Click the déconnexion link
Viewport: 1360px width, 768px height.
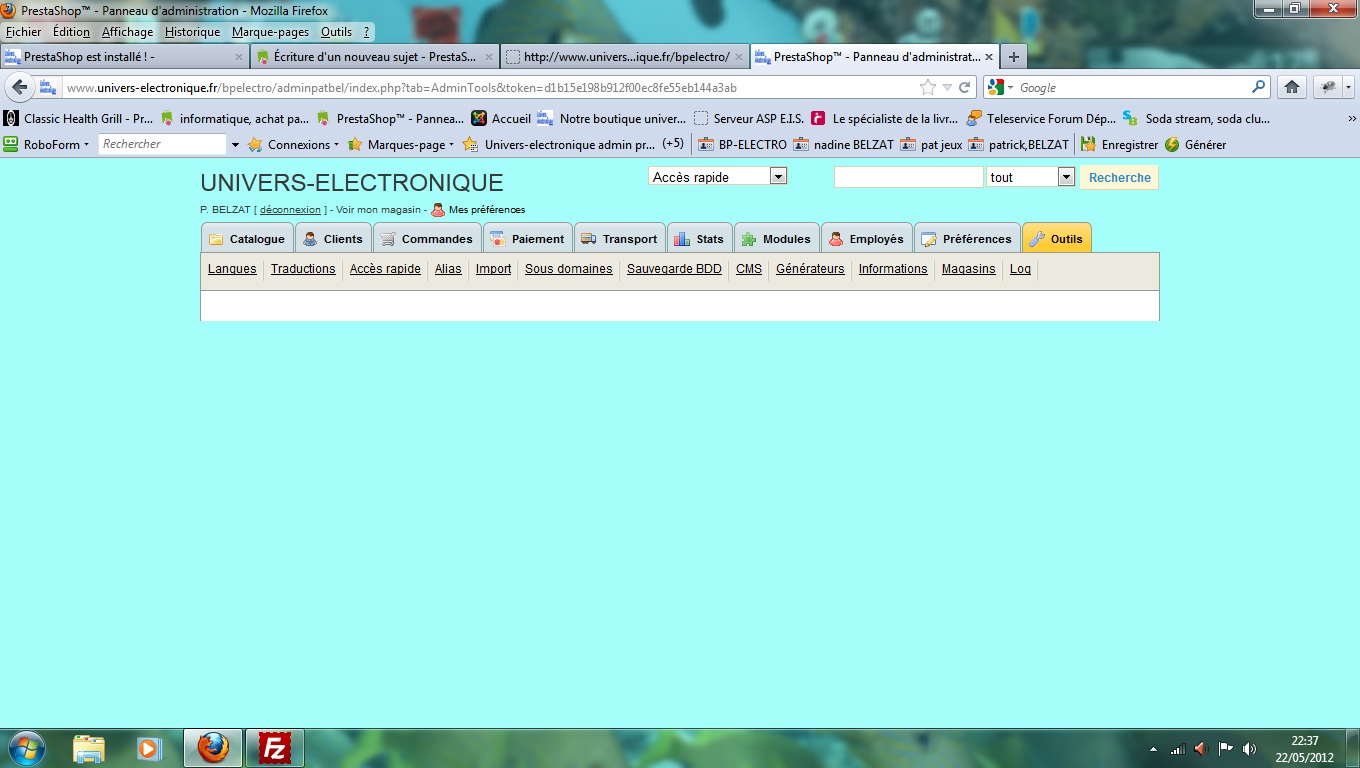click(290, 210)
